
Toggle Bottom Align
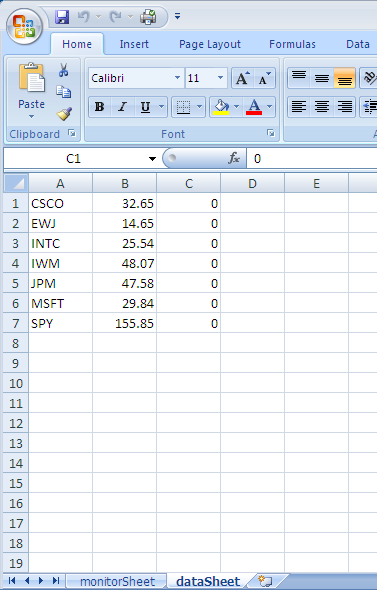(344, 78)
